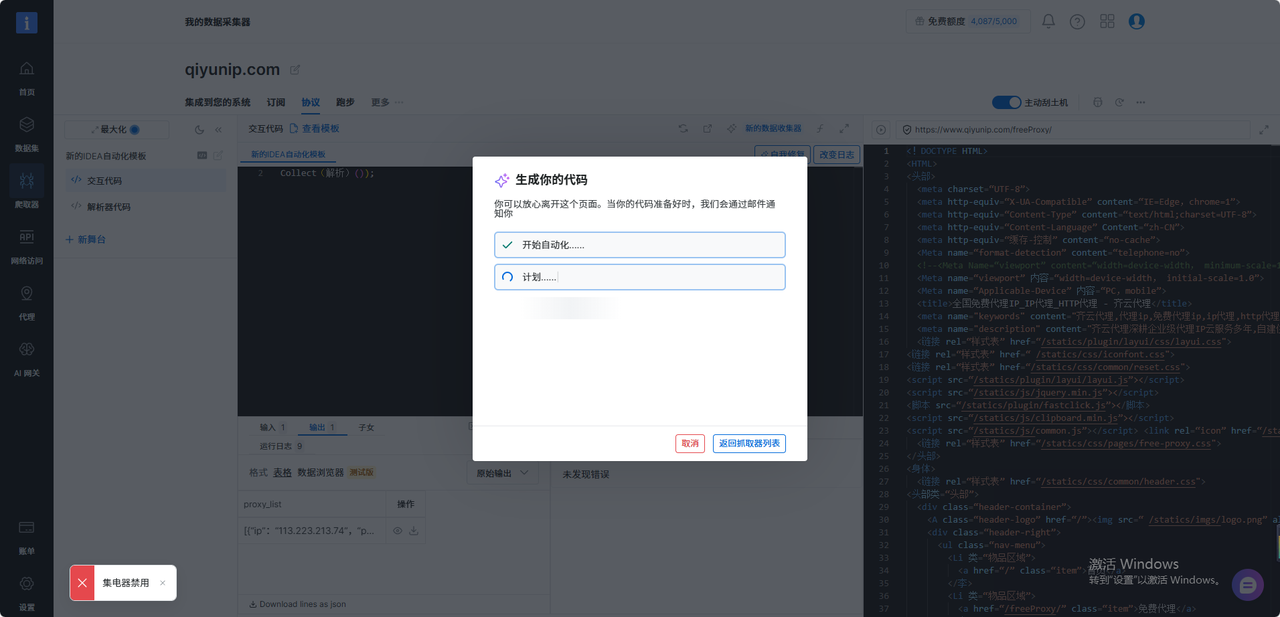Select 交互代码 in the left tree

tap(145, 181)
